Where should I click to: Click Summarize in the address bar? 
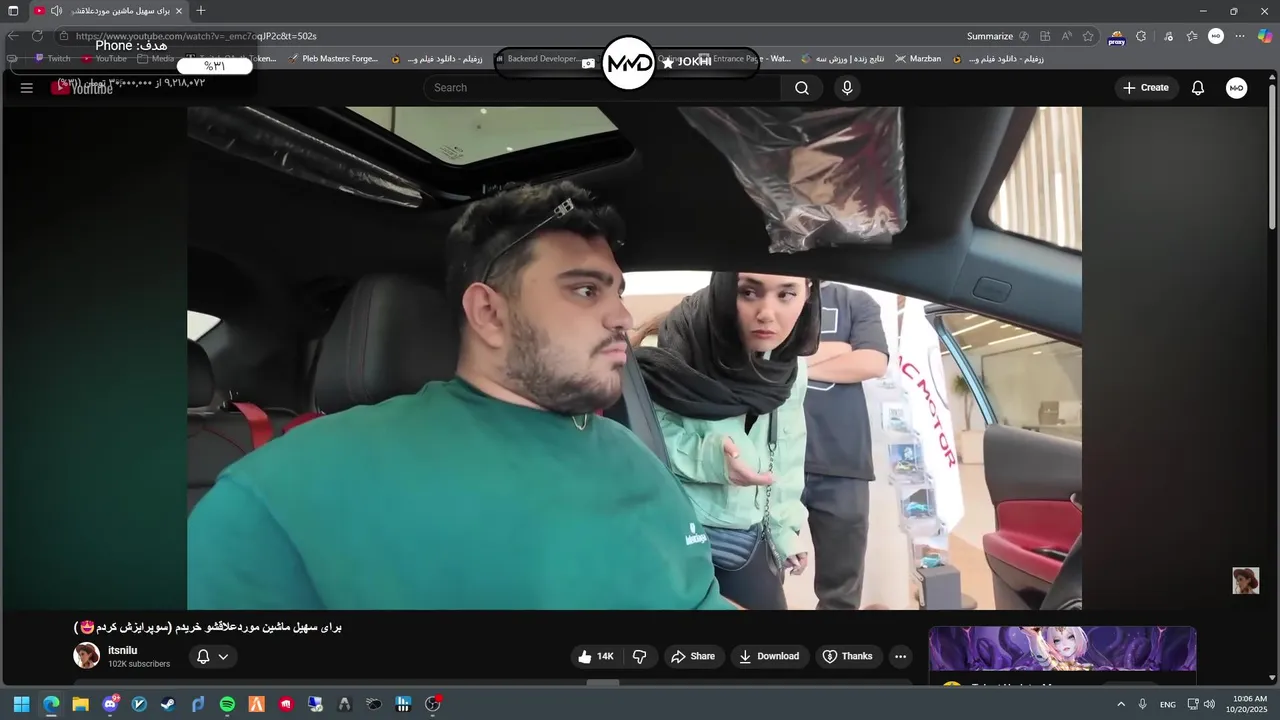990,36
